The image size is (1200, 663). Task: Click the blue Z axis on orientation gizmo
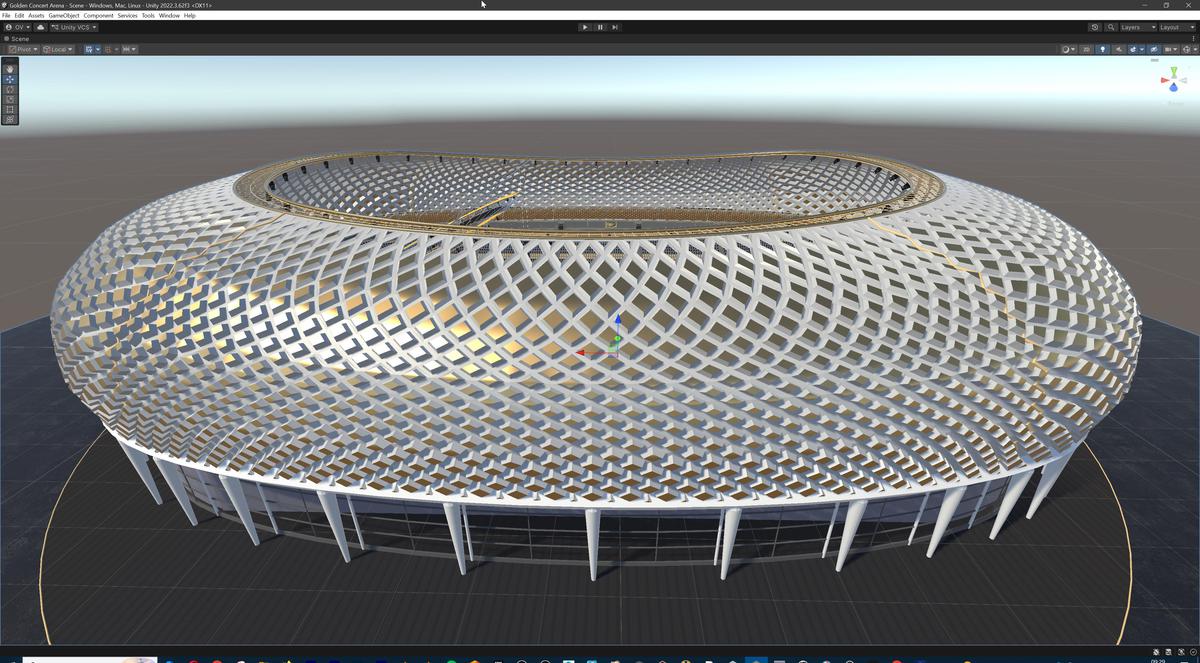click(1174, 88)
